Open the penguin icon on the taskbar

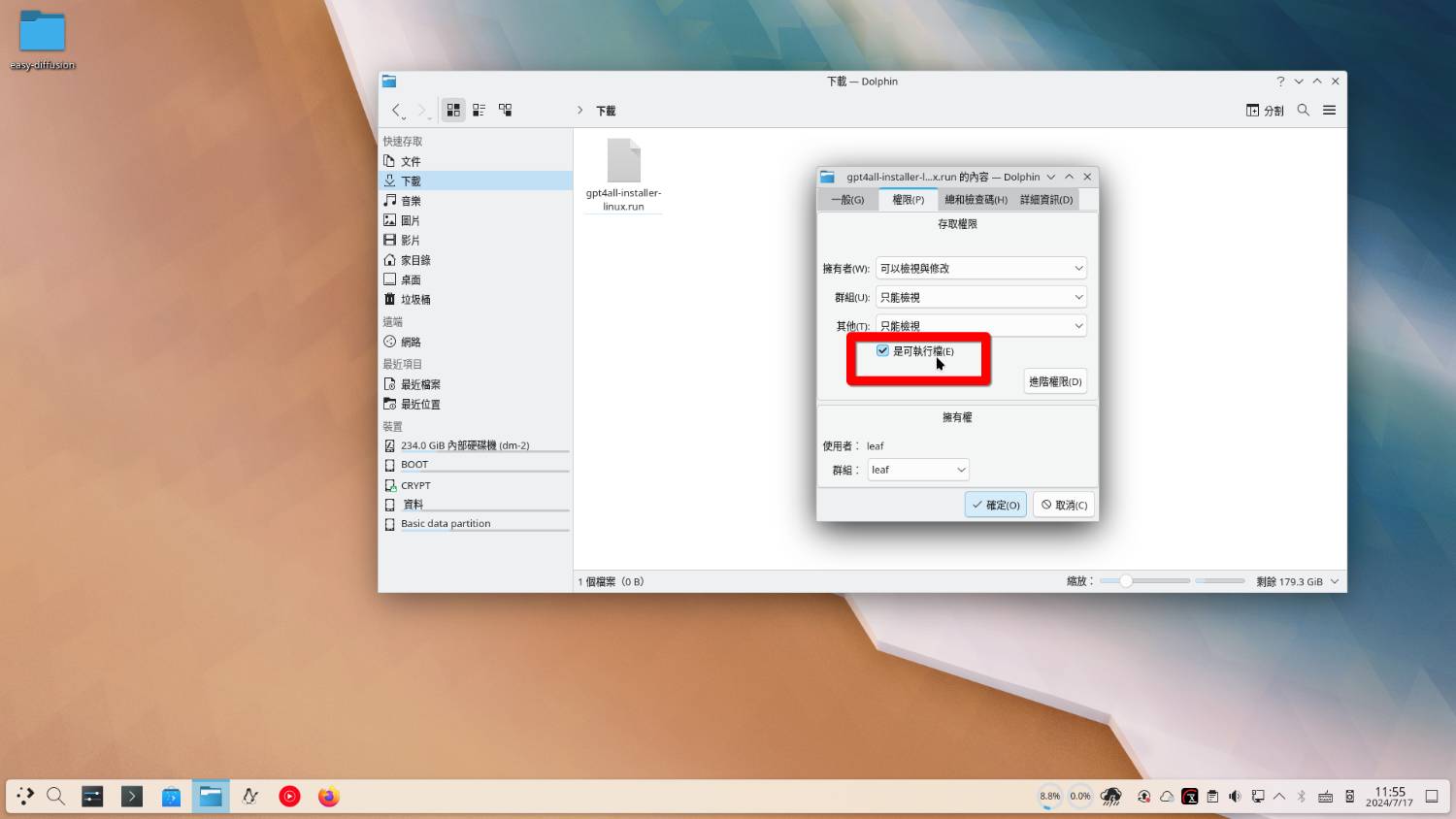pos(250,797)
